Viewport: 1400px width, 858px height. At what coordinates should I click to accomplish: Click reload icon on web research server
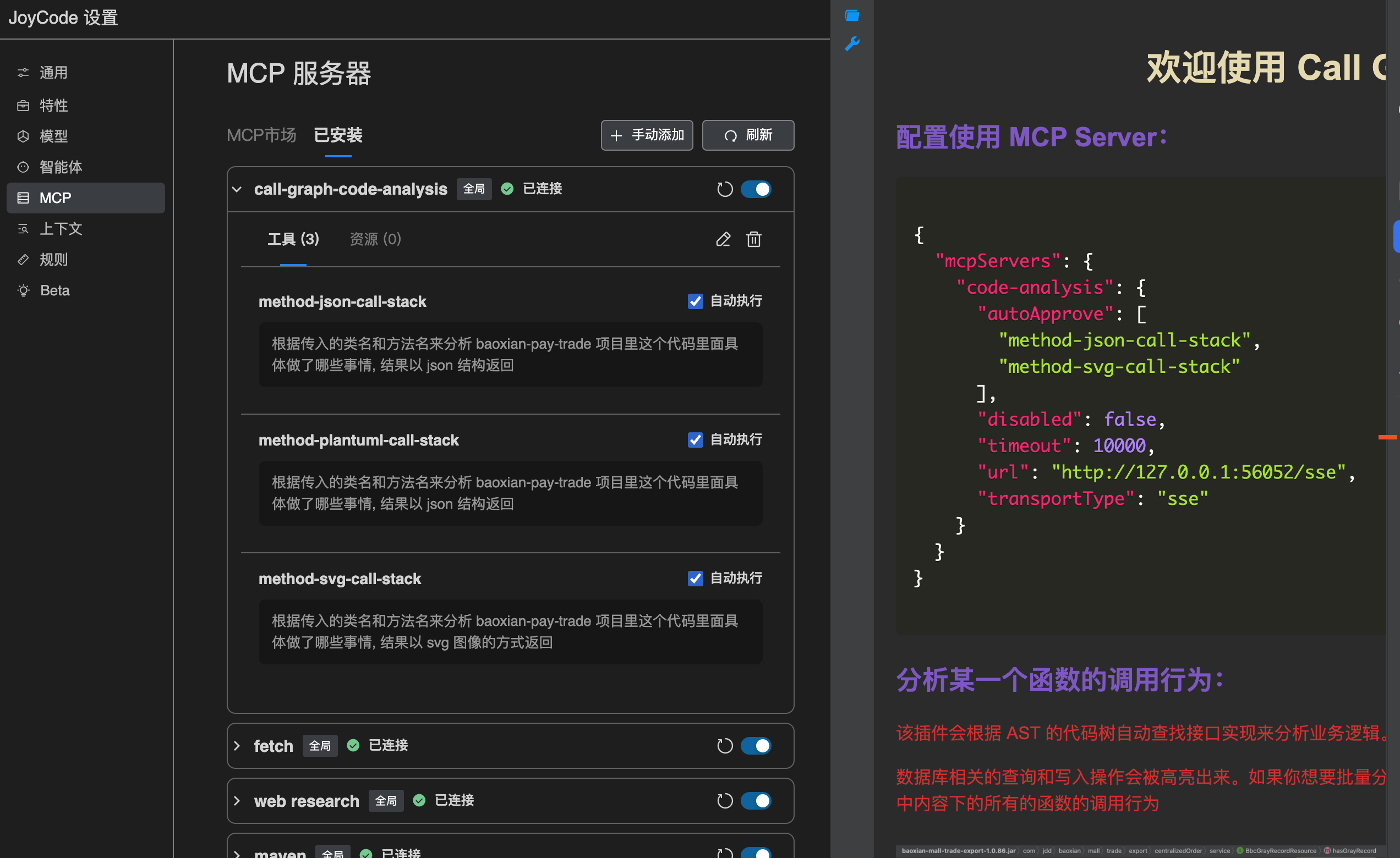pyautogui.click(x=724, y=801)
